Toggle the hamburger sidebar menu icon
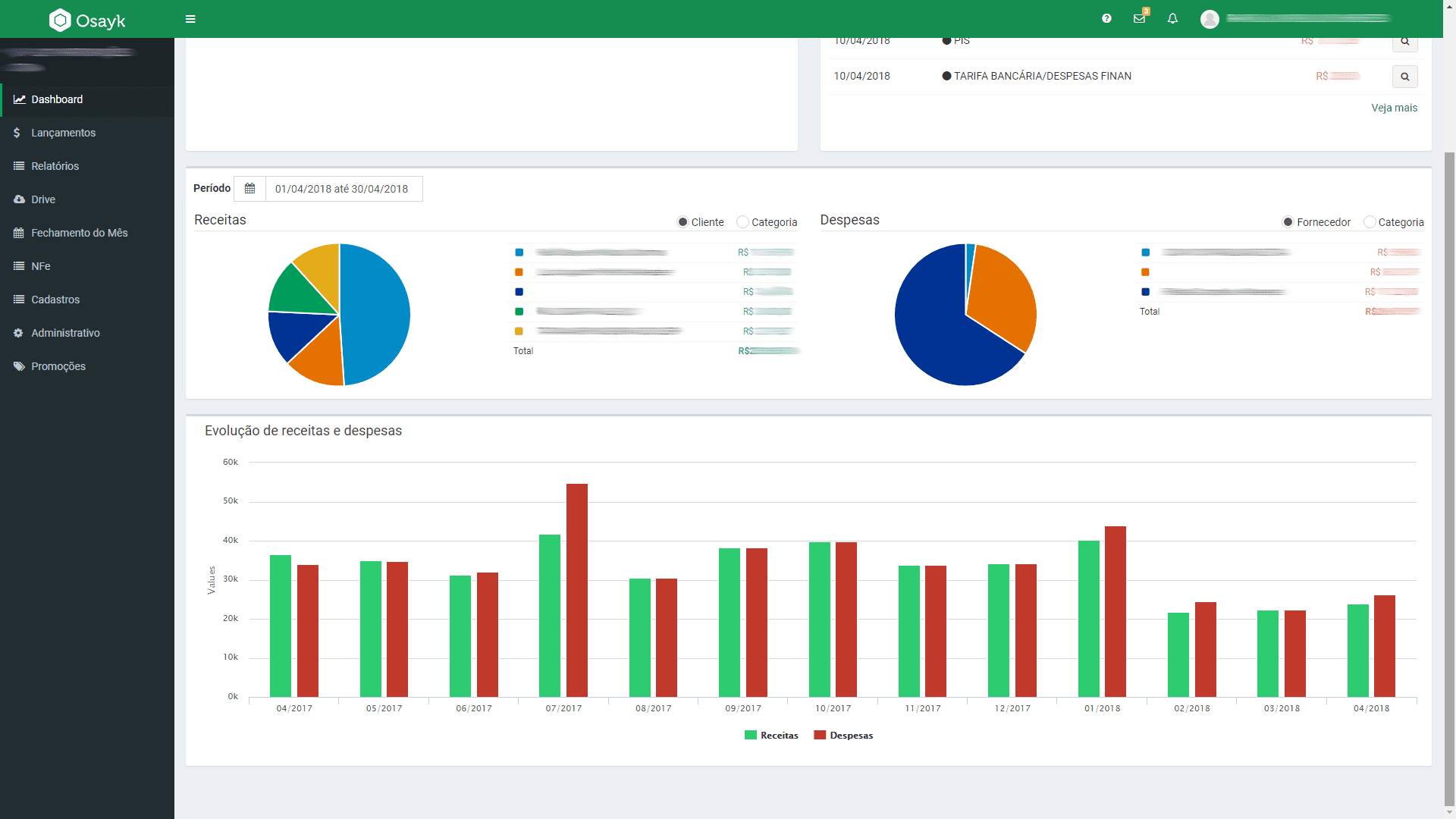This screenshot has width=1456, height=819. pos(190,19)
